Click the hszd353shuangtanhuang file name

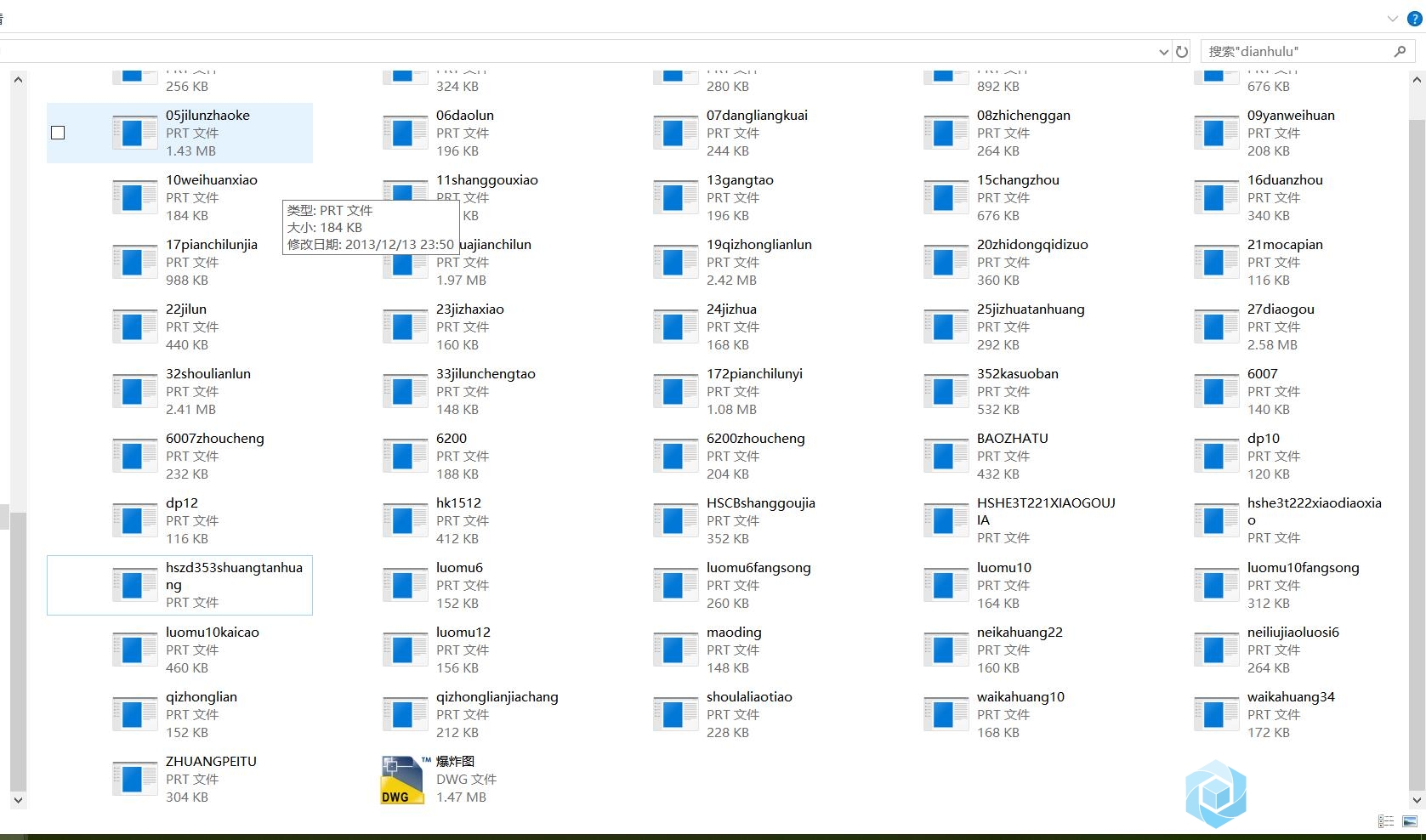234,576
